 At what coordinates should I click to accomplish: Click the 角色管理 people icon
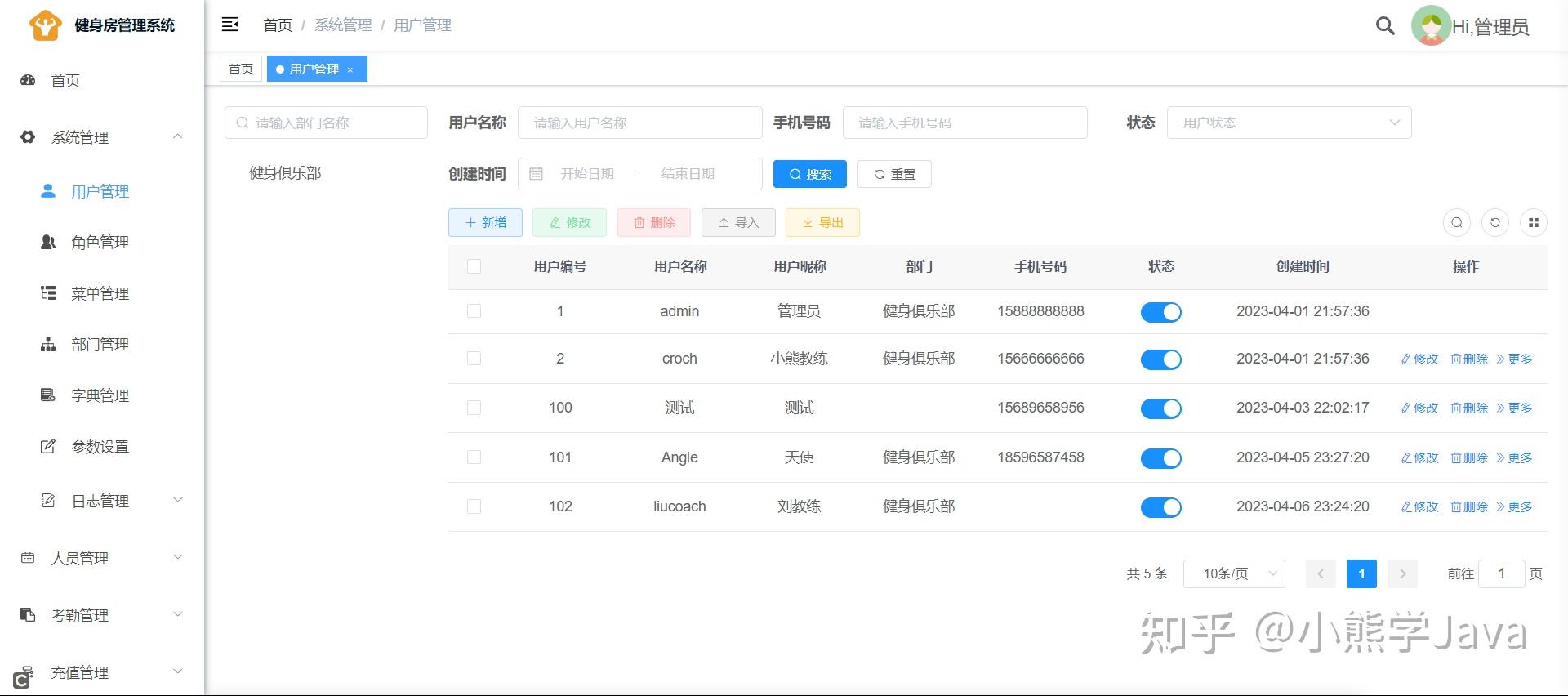tap(48, 242)
